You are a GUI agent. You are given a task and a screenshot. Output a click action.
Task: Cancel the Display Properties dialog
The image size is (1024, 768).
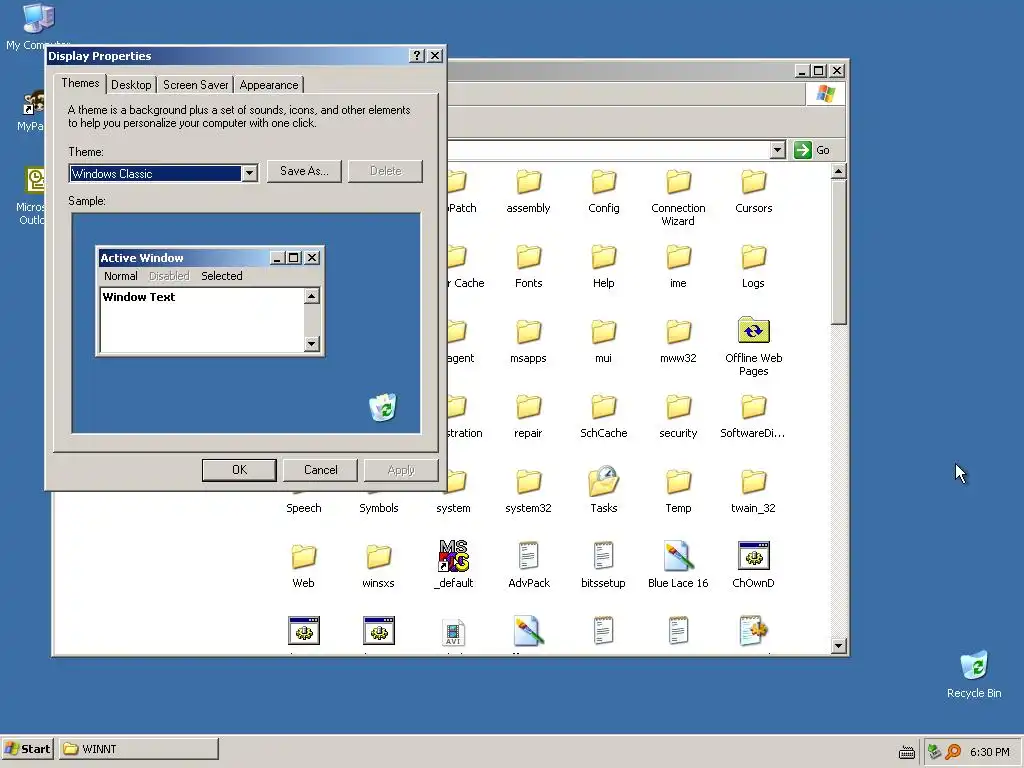(320, 470)
